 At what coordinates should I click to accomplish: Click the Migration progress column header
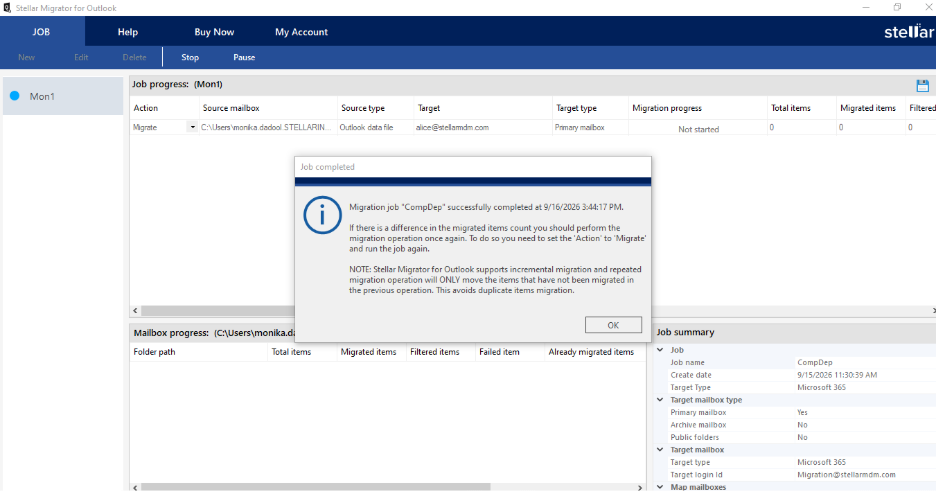tap(697, 108)
